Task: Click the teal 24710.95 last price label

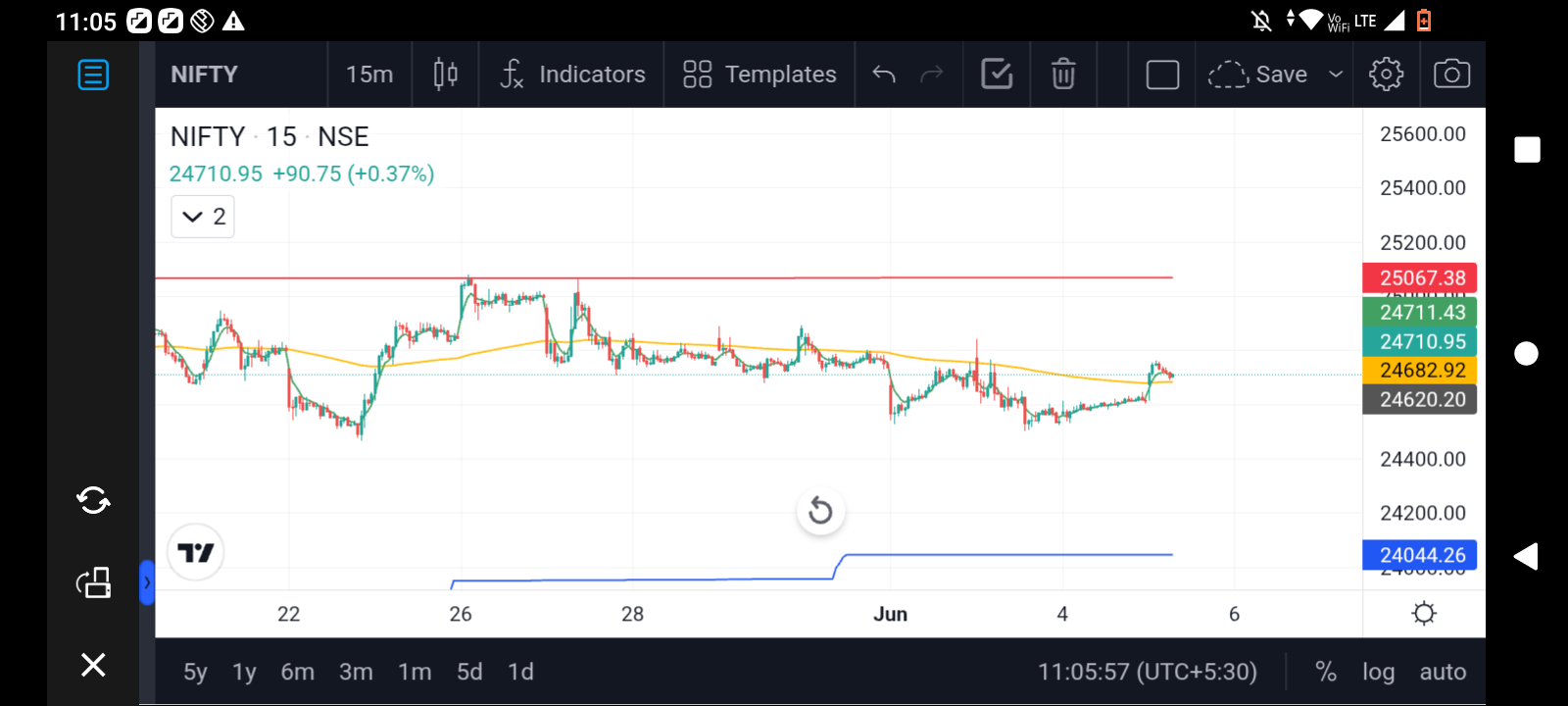Action: 1419,341
